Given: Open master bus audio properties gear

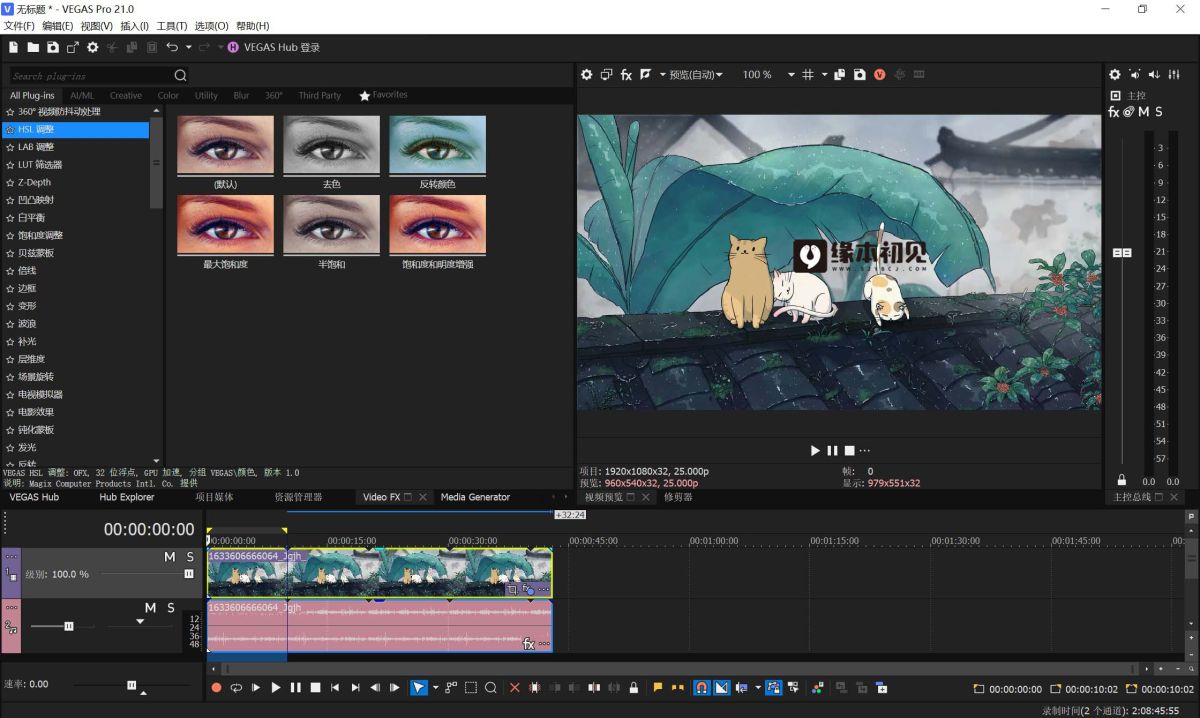Looking at the screenshot, I should click(1115, 74).
